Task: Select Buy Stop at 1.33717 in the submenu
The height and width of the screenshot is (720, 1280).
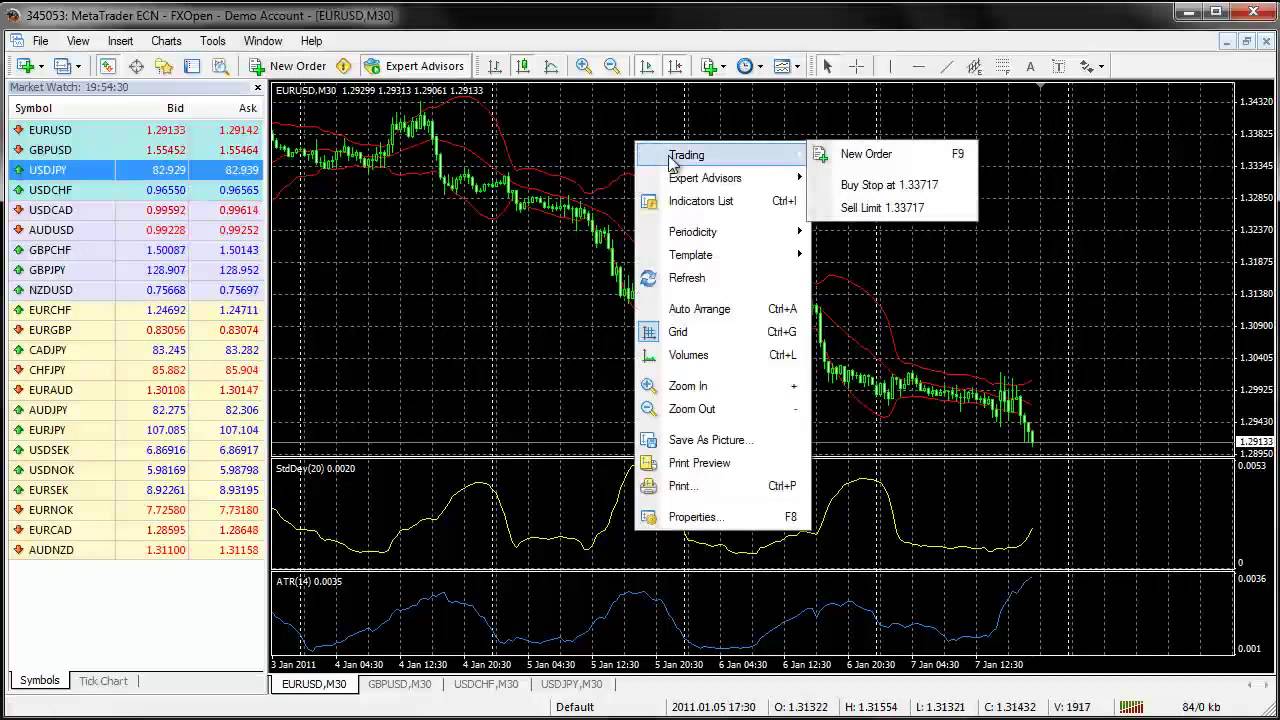Action: pos(889,185)
